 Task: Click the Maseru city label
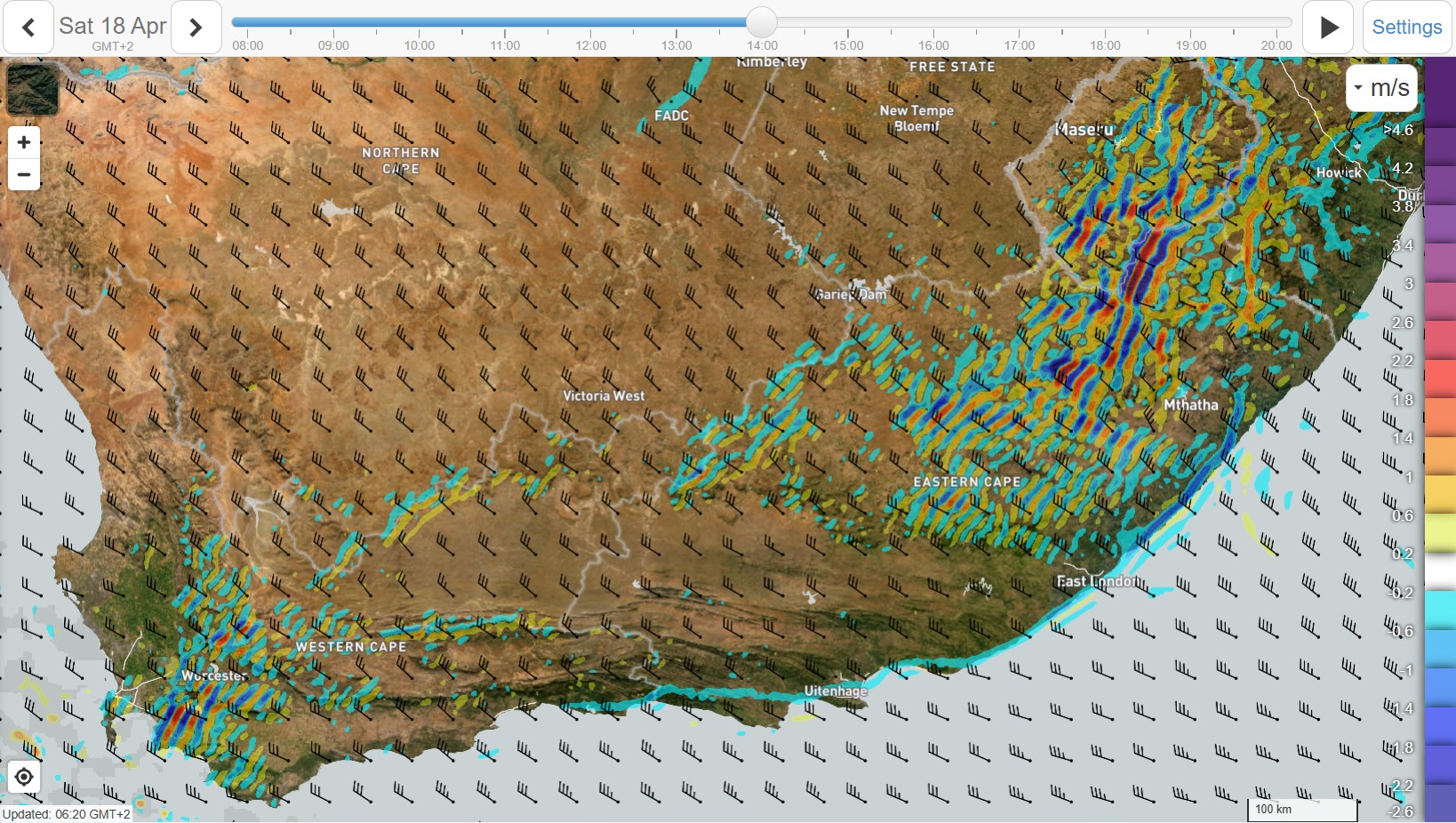[x=1084, y=130]
